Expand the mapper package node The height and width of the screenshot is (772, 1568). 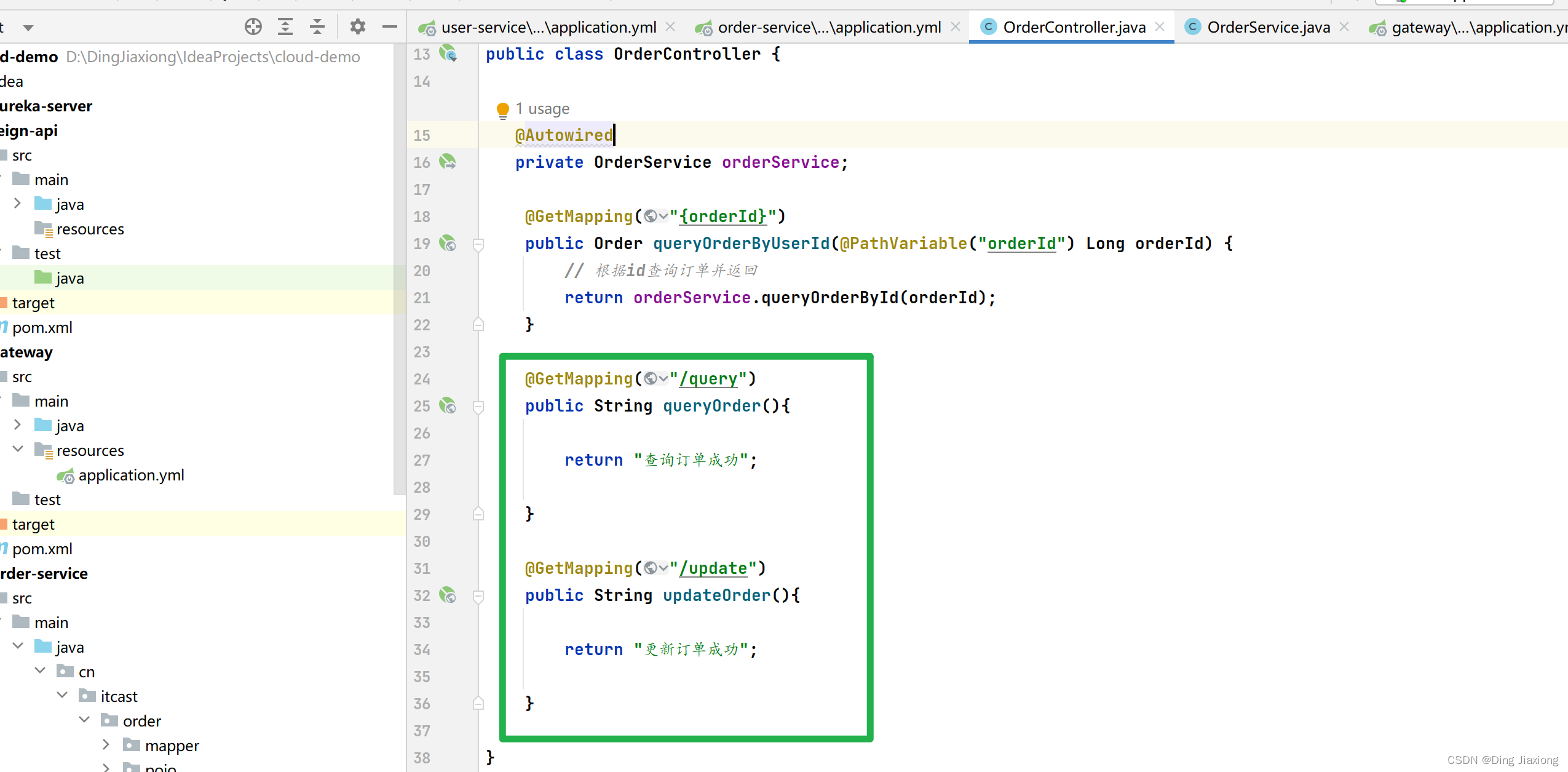click(106, 745)
